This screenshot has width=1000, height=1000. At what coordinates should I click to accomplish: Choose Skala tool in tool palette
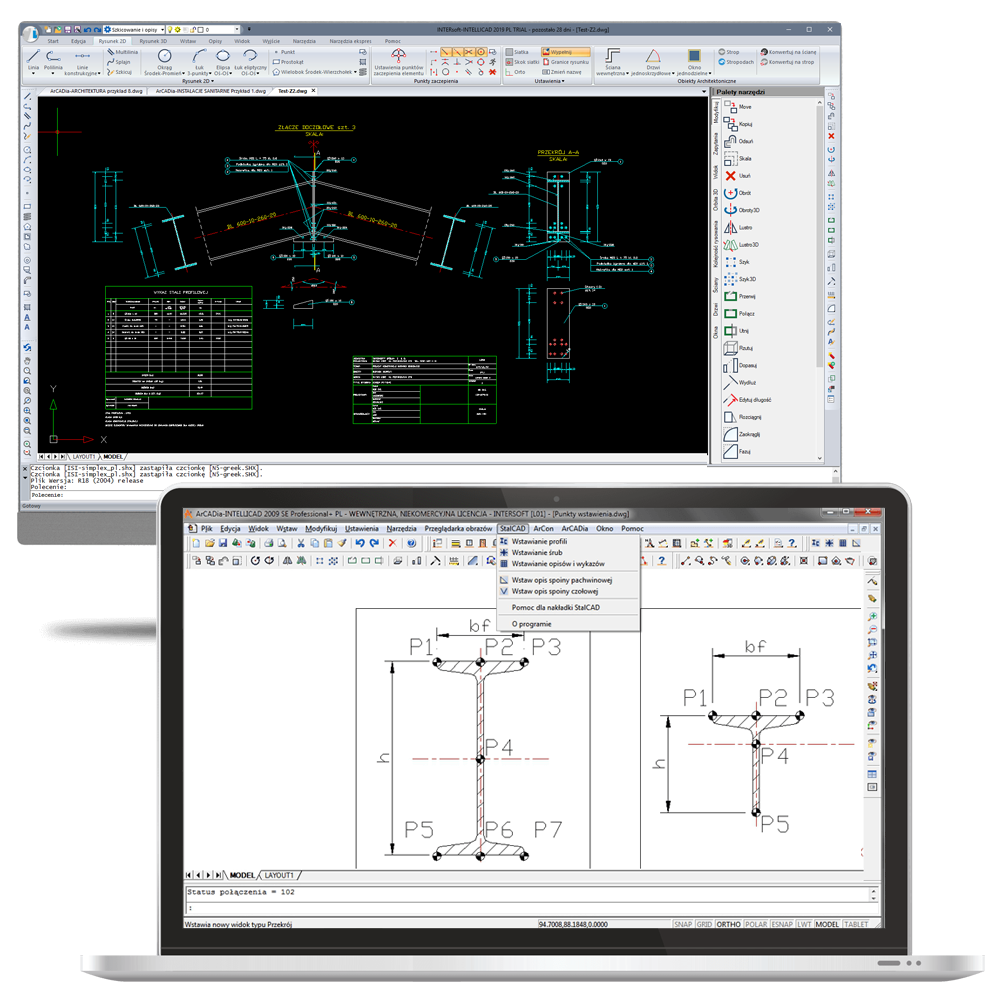[738, 159]
